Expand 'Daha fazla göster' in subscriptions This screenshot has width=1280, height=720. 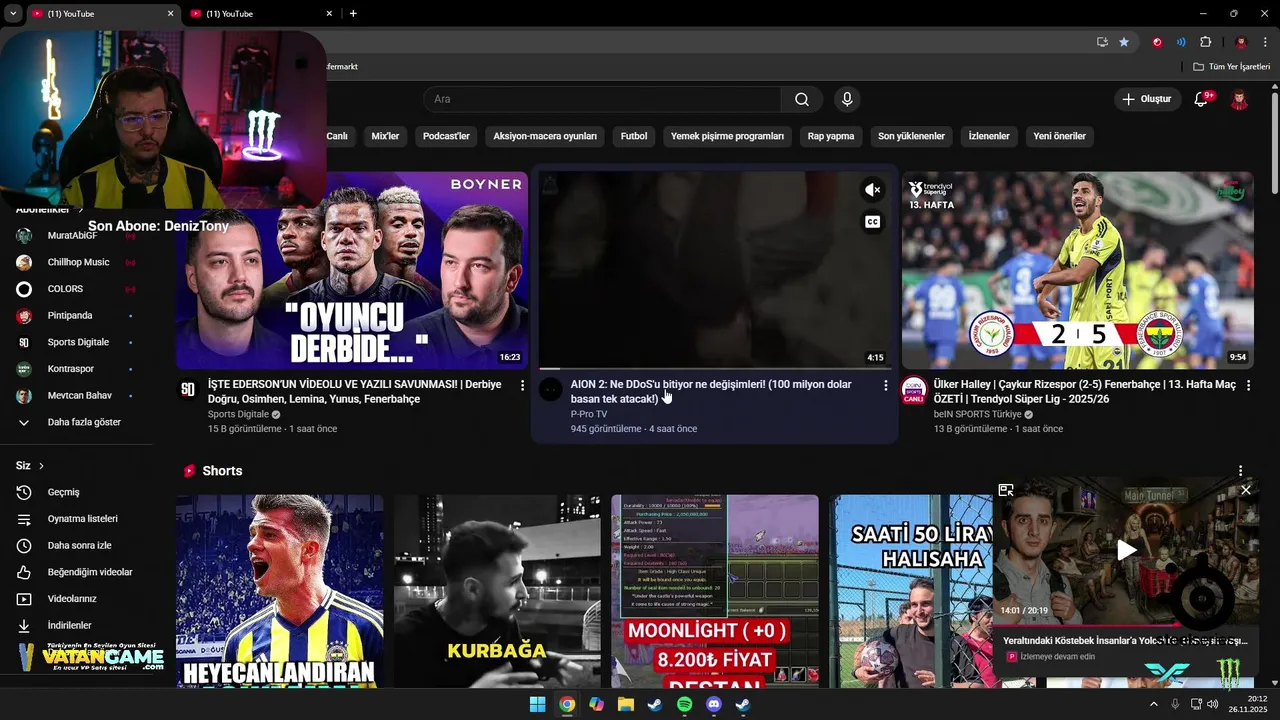coord(84,422)
